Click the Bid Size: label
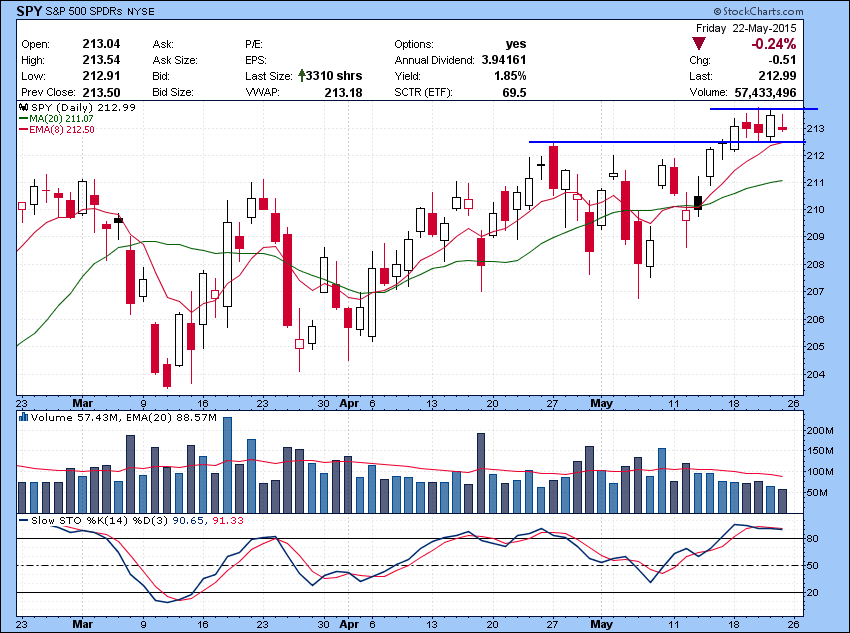Viewport: 850px width, 633px height. click(x=173, y=92)
